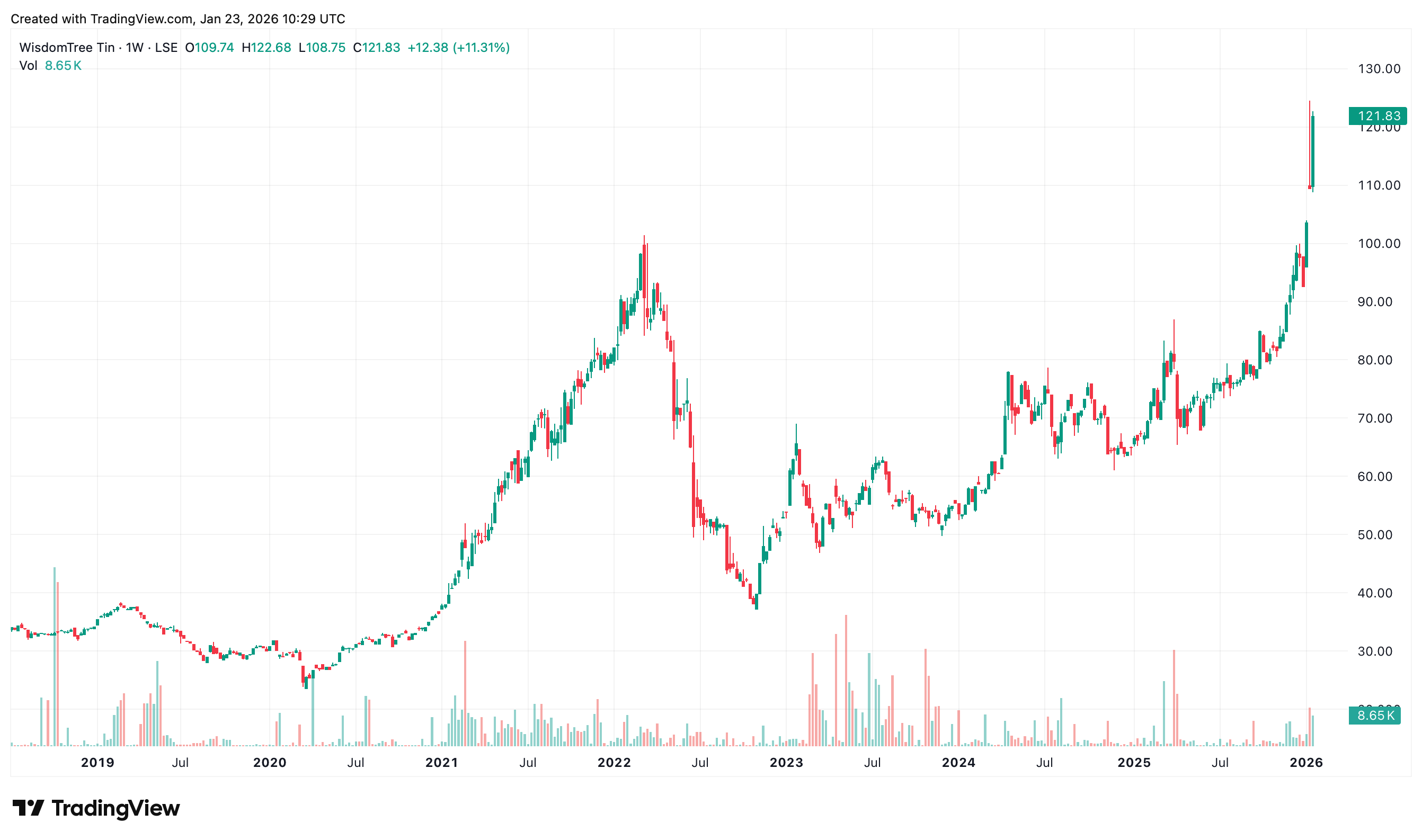Click the 2019 label on time axis

click(x=97, y=763)
